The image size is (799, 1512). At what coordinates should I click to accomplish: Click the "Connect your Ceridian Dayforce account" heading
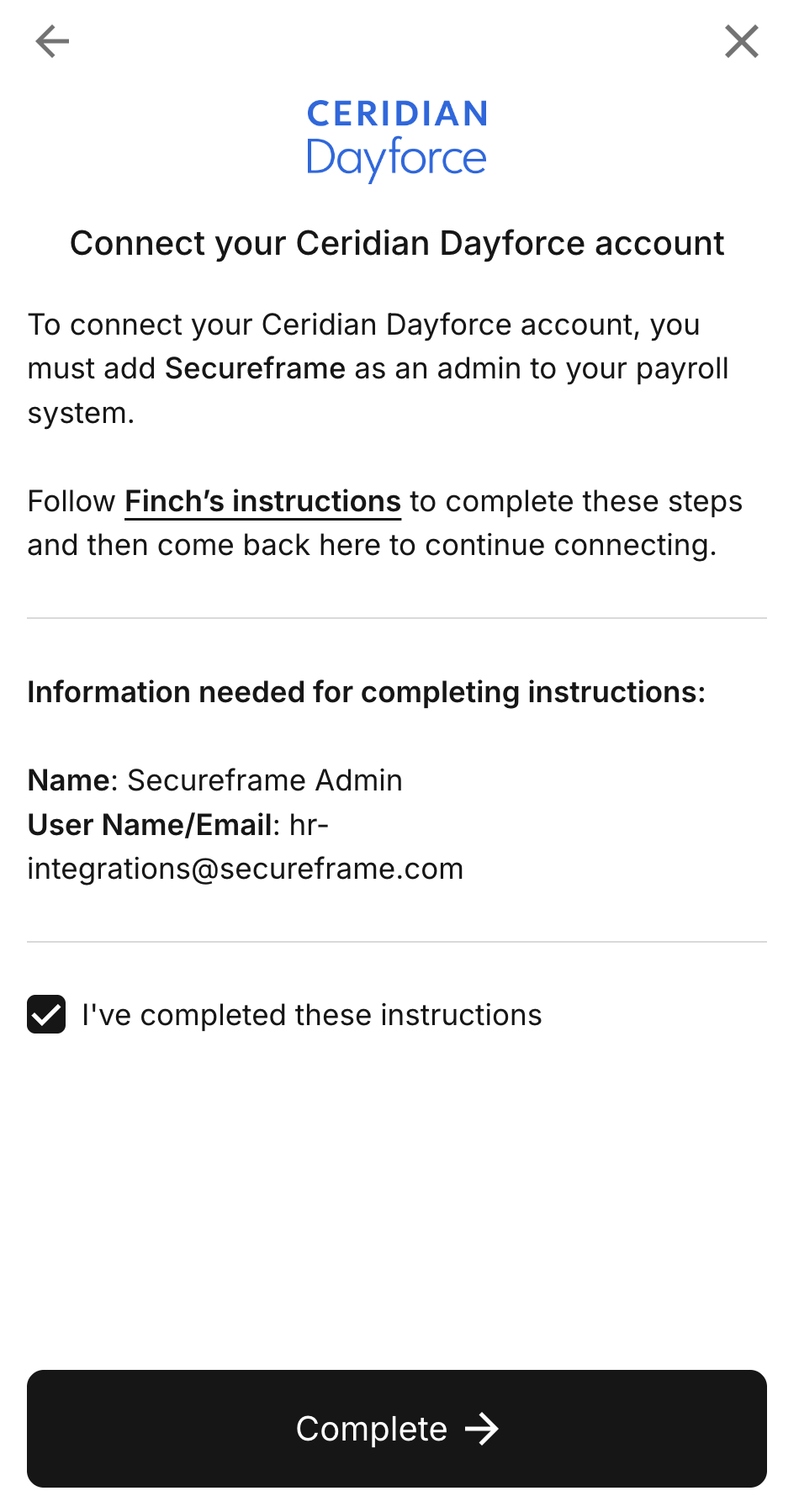[397, 243]
